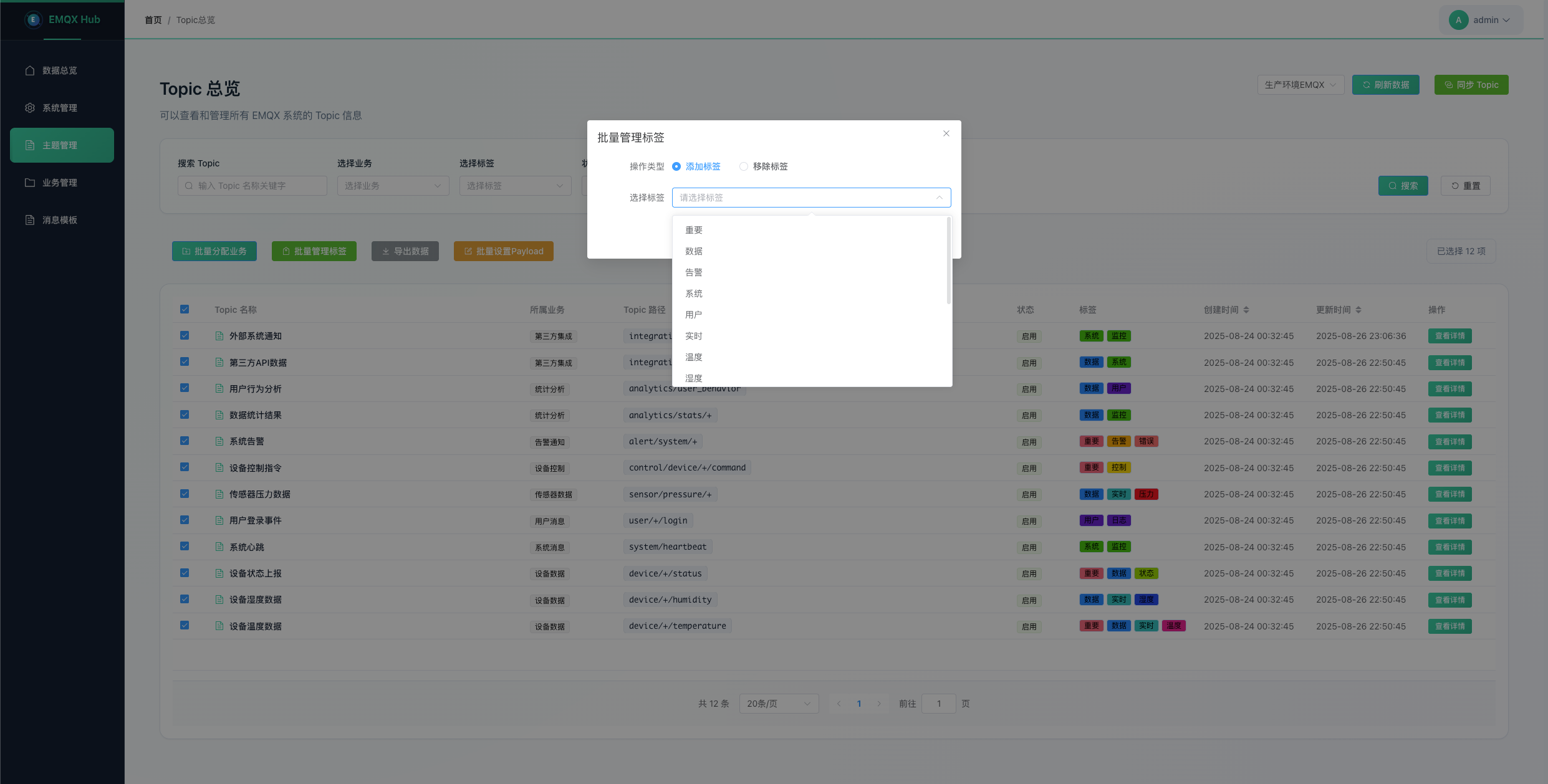Choose 实时 from the tag list
This screenshot has width=1548, height=784.
tap(694, 336)
